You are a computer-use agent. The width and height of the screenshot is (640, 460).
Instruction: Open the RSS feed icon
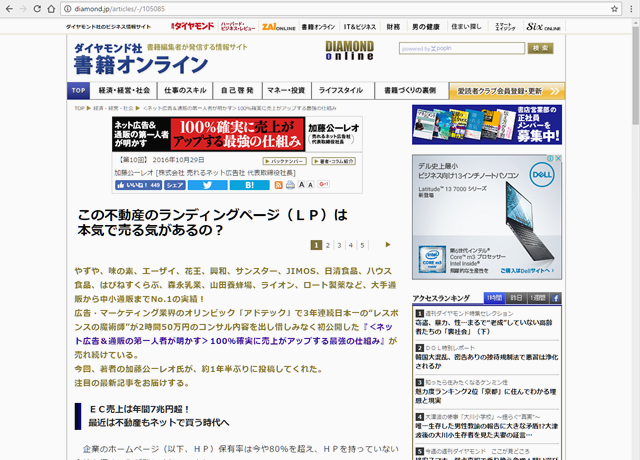click(287, 185)
